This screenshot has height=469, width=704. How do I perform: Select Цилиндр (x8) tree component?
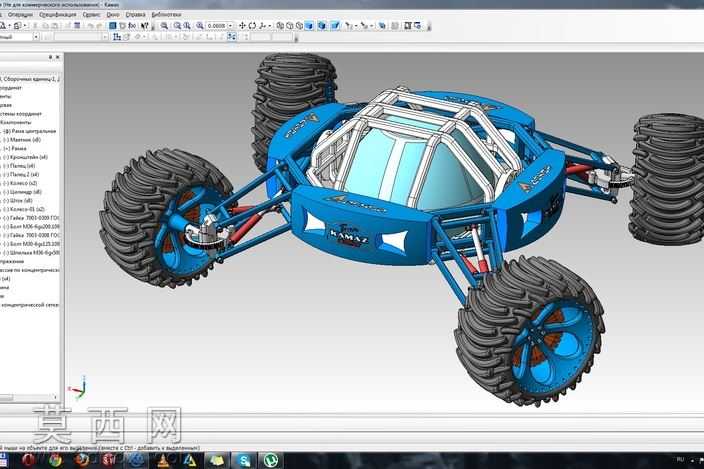tap(22, 192)
